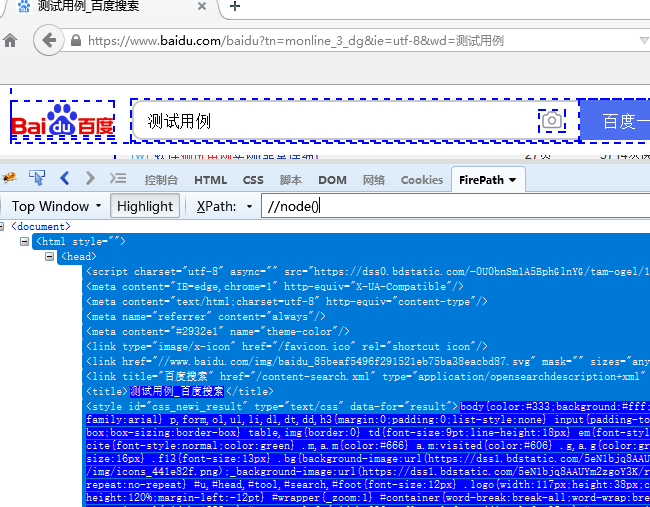Image resolution: width=650 pixels, height=507 pixels.
Task: Open the 控制台 panel tab
Action: point(161,180)
